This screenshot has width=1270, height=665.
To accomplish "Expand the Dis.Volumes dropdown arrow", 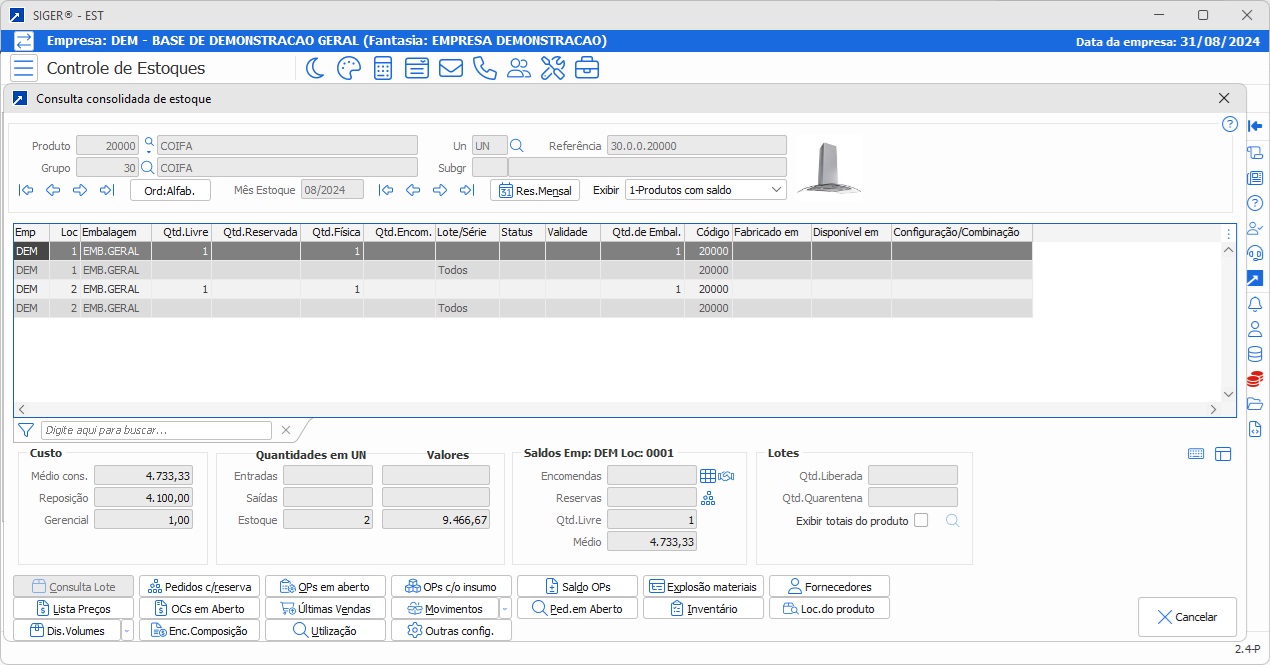I will tap(127, 631).
